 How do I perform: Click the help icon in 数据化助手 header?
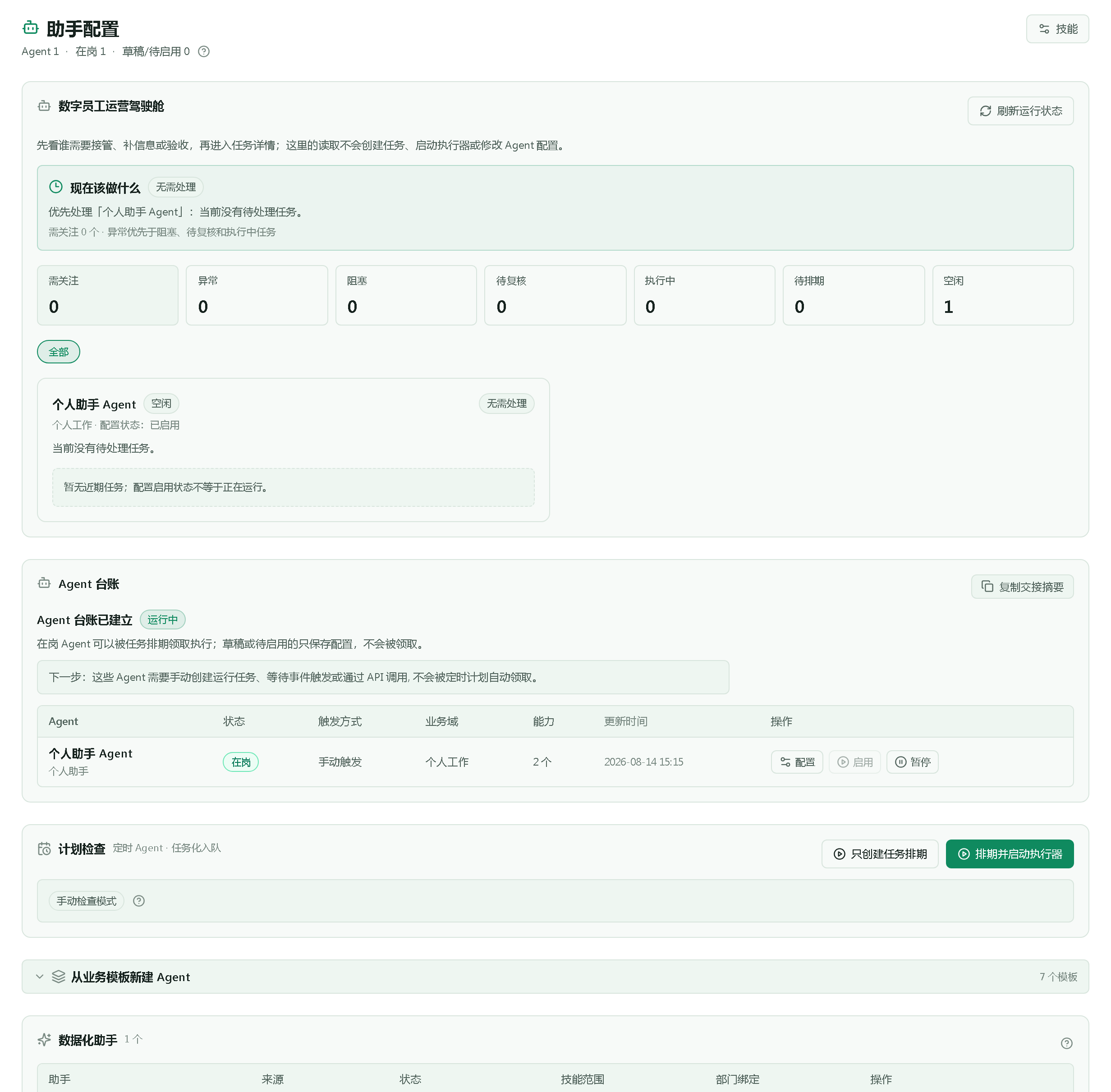[x=1066, y=1043]
